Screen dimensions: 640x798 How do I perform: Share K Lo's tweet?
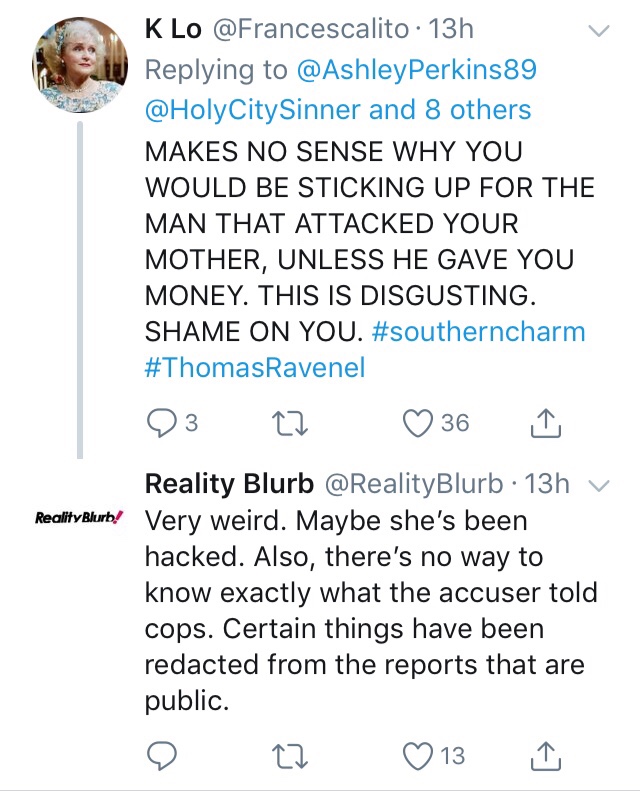[545, 423]
